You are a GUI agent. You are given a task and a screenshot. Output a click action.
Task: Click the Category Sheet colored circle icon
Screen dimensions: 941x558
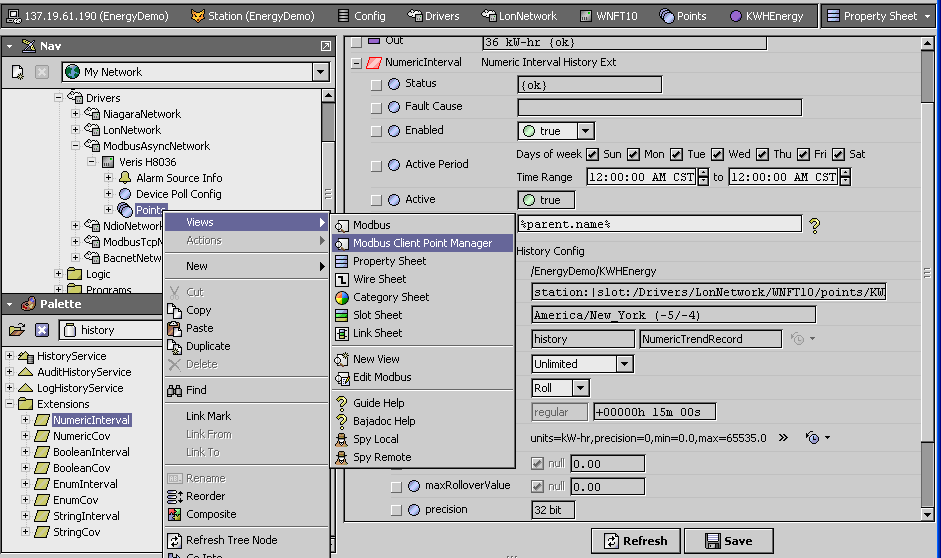point(341,297)
